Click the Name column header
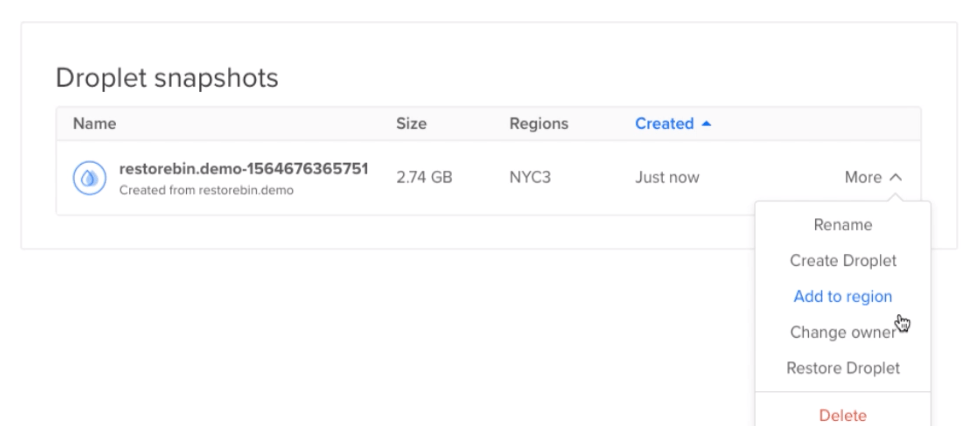The width and height of the screenshot is (976, 426). point(95,124)
